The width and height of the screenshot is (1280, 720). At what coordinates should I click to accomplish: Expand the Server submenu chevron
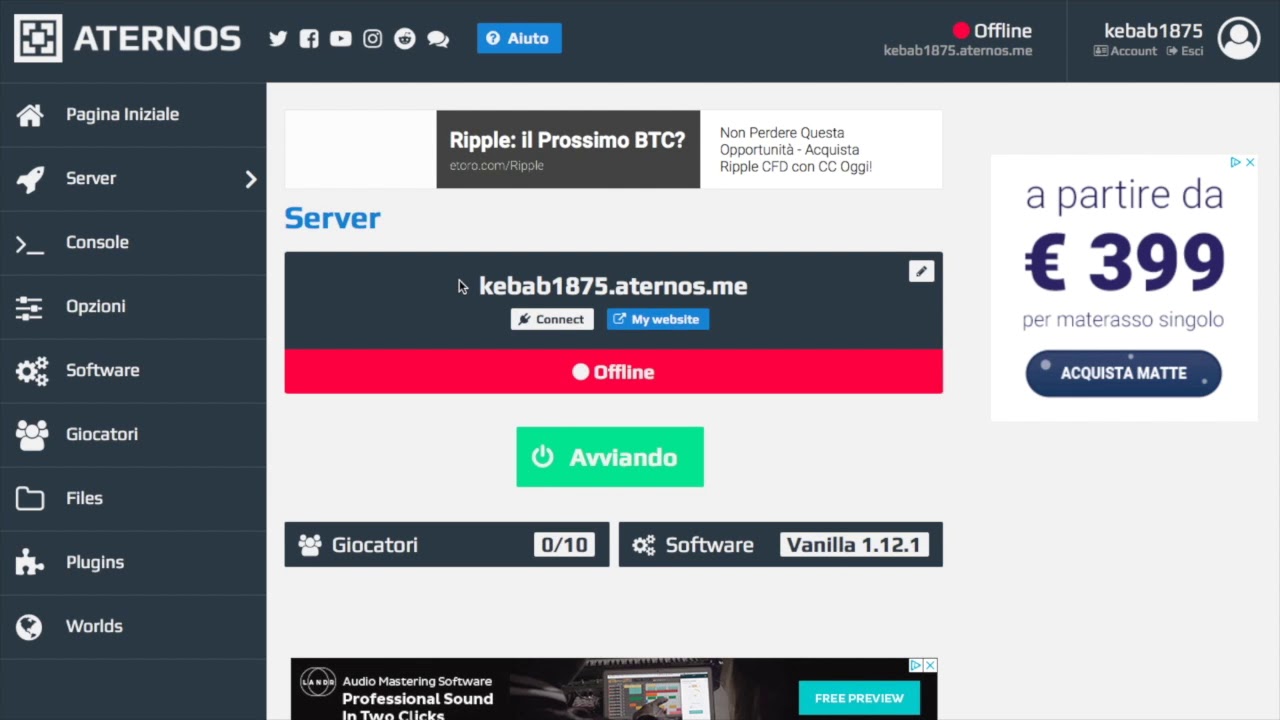point(251,179)
